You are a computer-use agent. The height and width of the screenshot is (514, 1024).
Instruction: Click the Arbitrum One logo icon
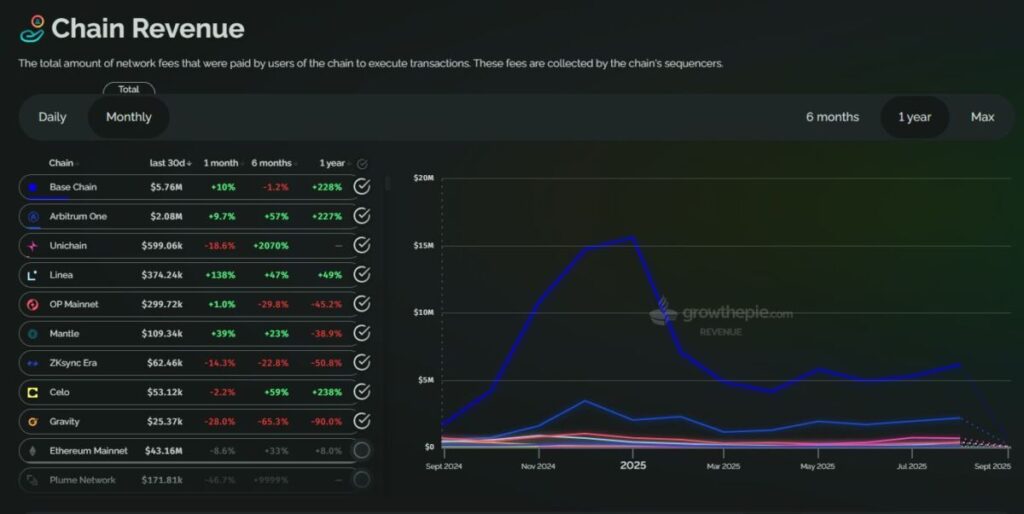tap(33, 217)
